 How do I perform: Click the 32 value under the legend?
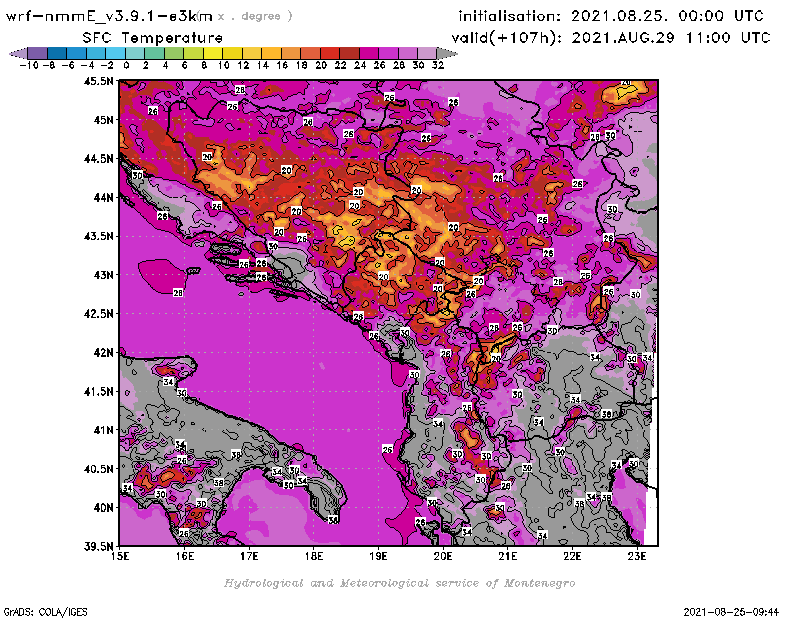point(438,65)
